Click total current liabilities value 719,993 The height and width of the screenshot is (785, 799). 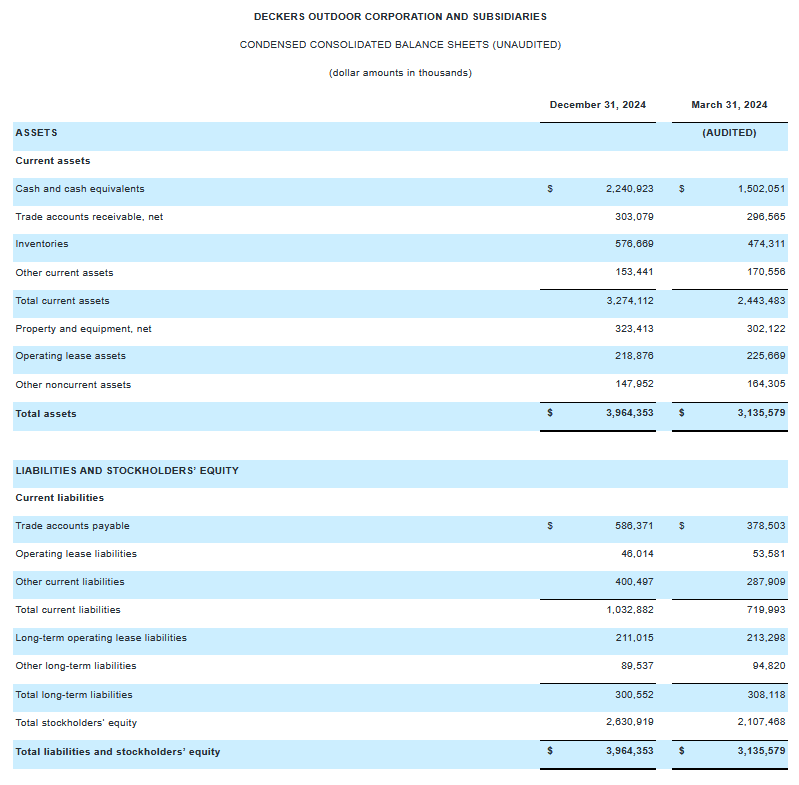766,610
